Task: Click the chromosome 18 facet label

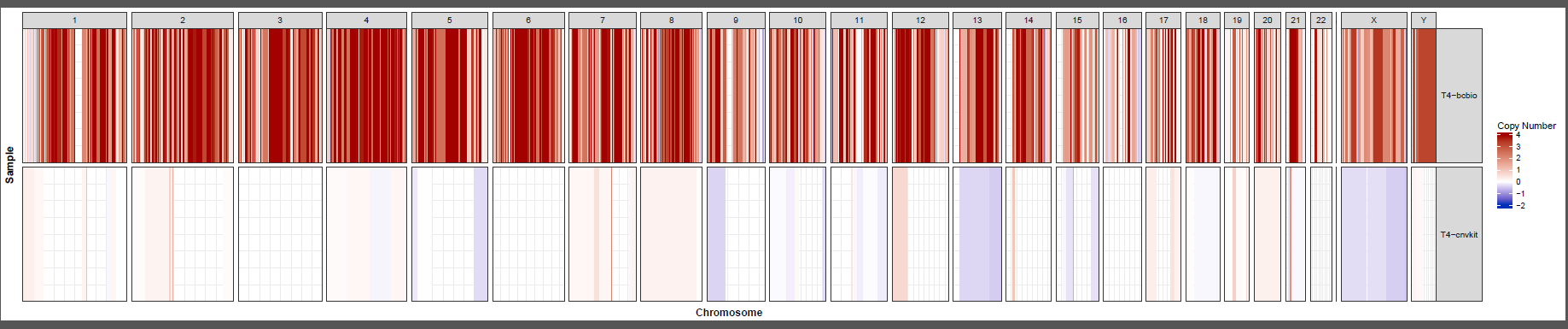Action: click(1203, 20)
